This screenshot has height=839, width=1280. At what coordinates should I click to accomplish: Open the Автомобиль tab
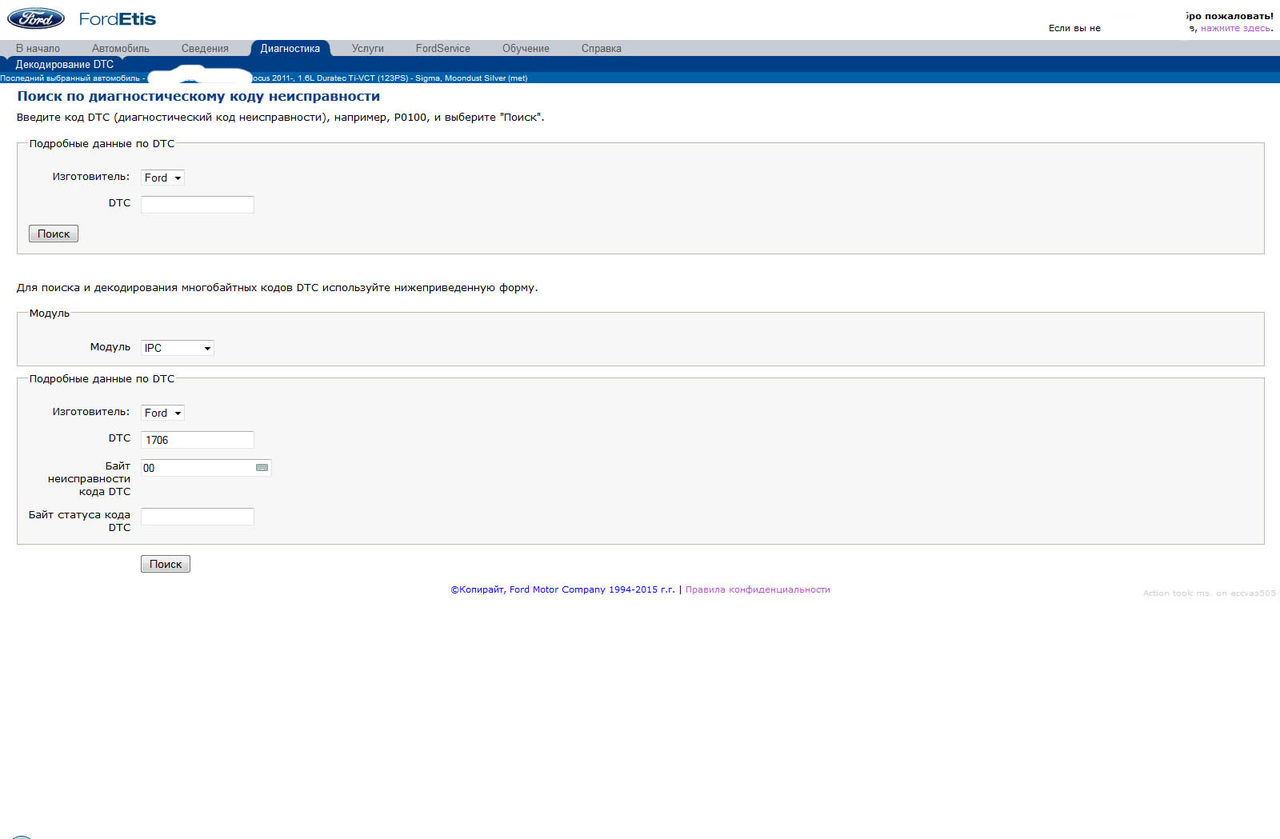pos(120,48)
